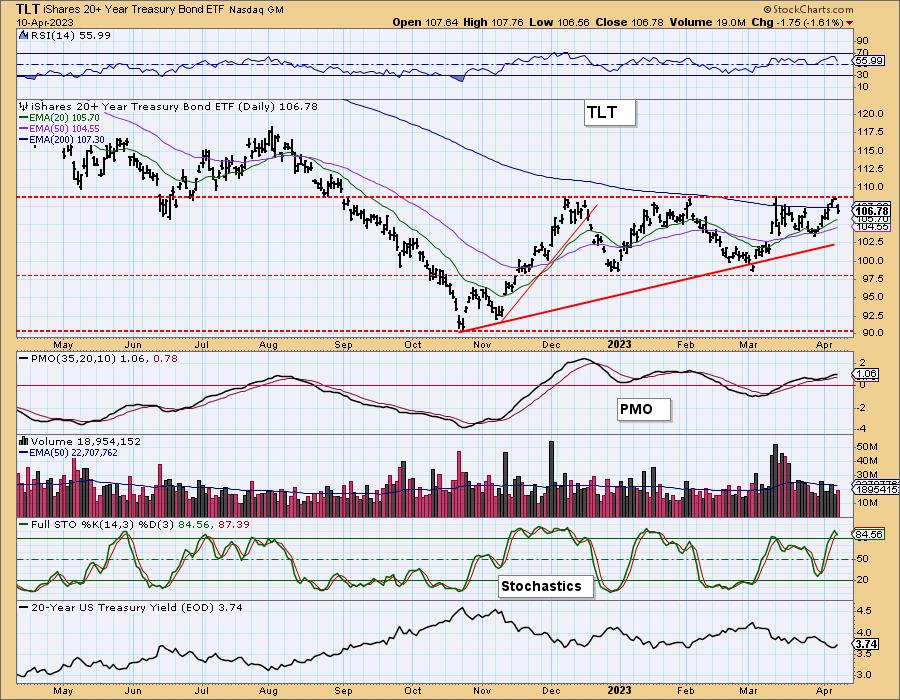Click the TLT annotation box on price panel
Screen dimensions: 900x700
pyautogui.click(x=610, y=112)
